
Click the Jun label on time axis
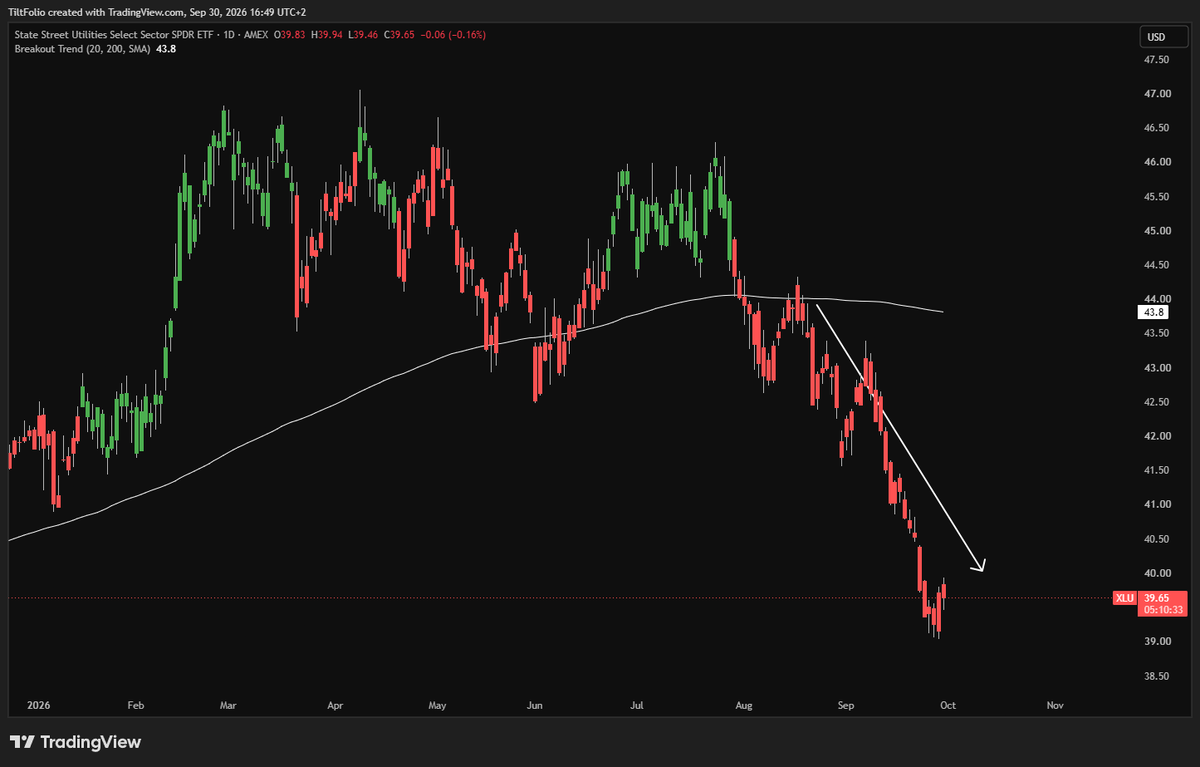click(x=535, y=705)
